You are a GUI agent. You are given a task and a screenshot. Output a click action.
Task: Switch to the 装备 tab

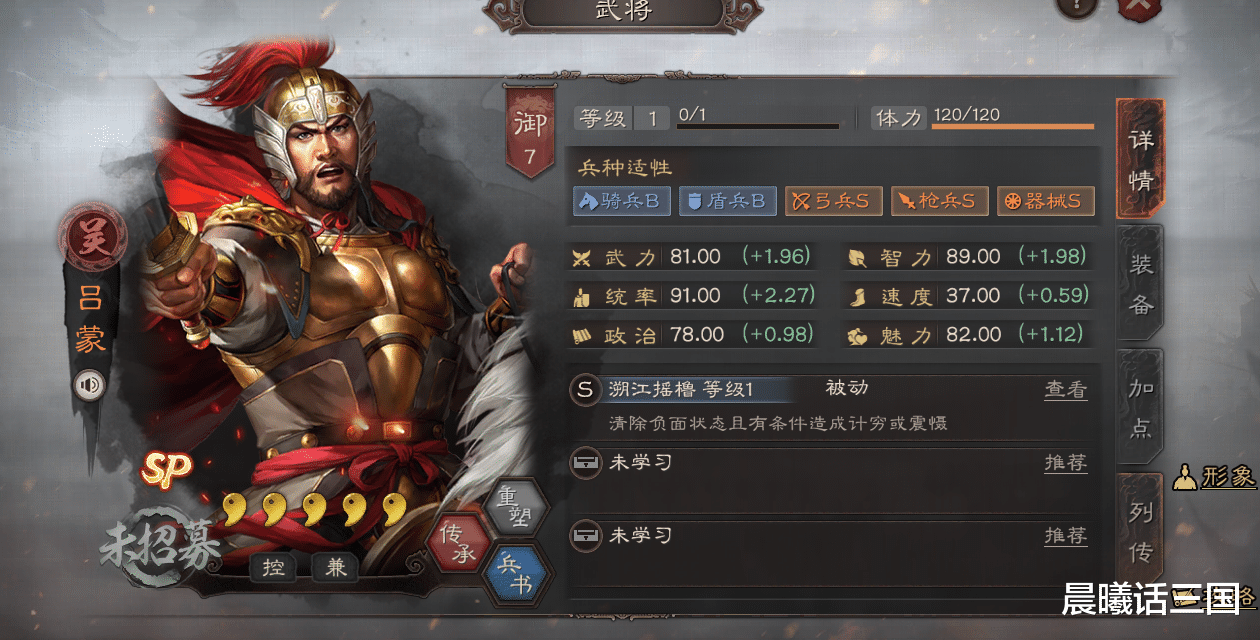click(x=1141, y=284)
